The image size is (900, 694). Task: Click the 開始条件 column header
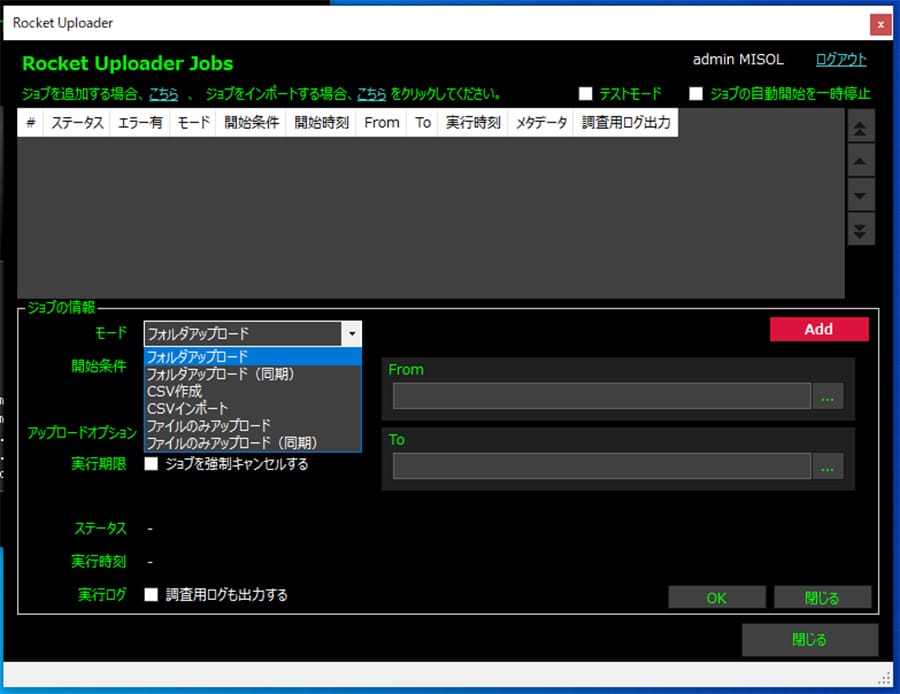(x=251, y=123)
